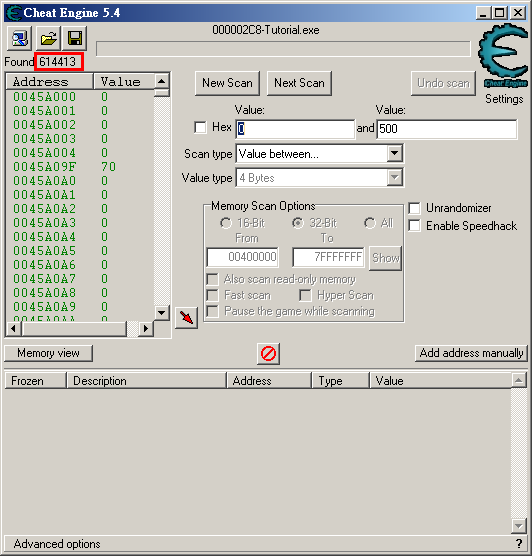Toggle the Hex checkbox
The width and height of the screenshot is (532, 556).
[200, 127]
